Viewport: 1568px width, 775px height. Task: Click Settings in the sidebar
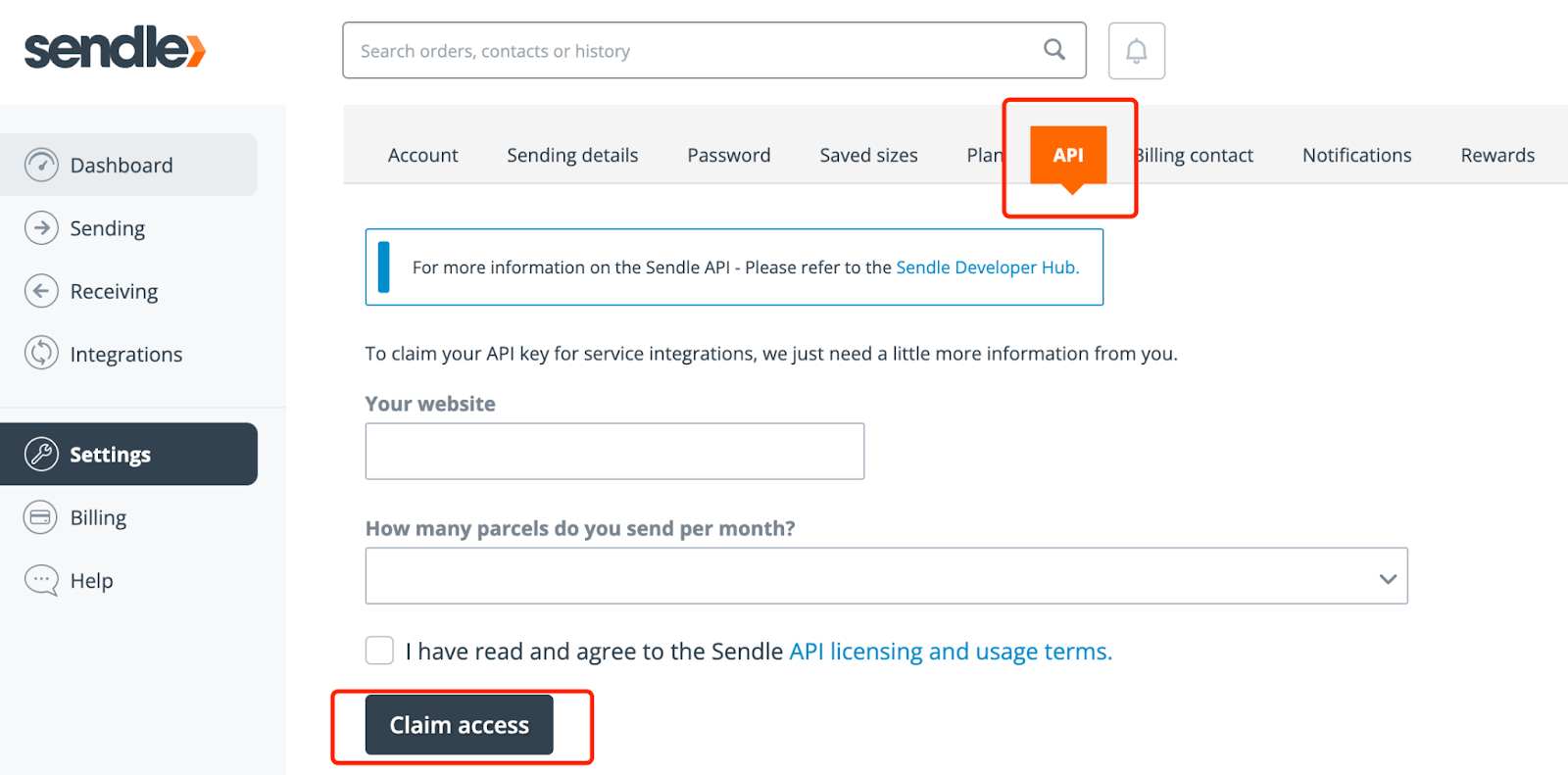[128, 454]
